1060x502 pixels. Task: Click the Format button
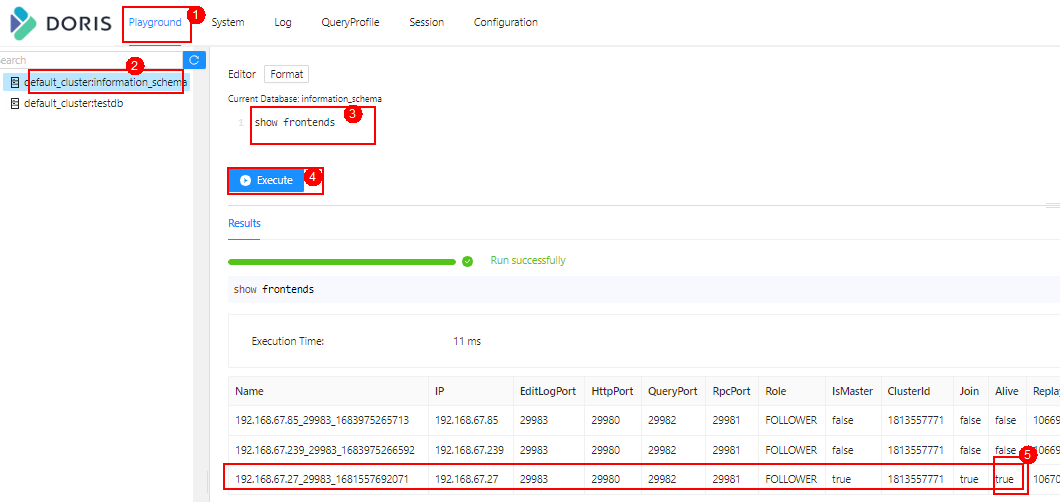pyautogui.click(x=287, y=74)
